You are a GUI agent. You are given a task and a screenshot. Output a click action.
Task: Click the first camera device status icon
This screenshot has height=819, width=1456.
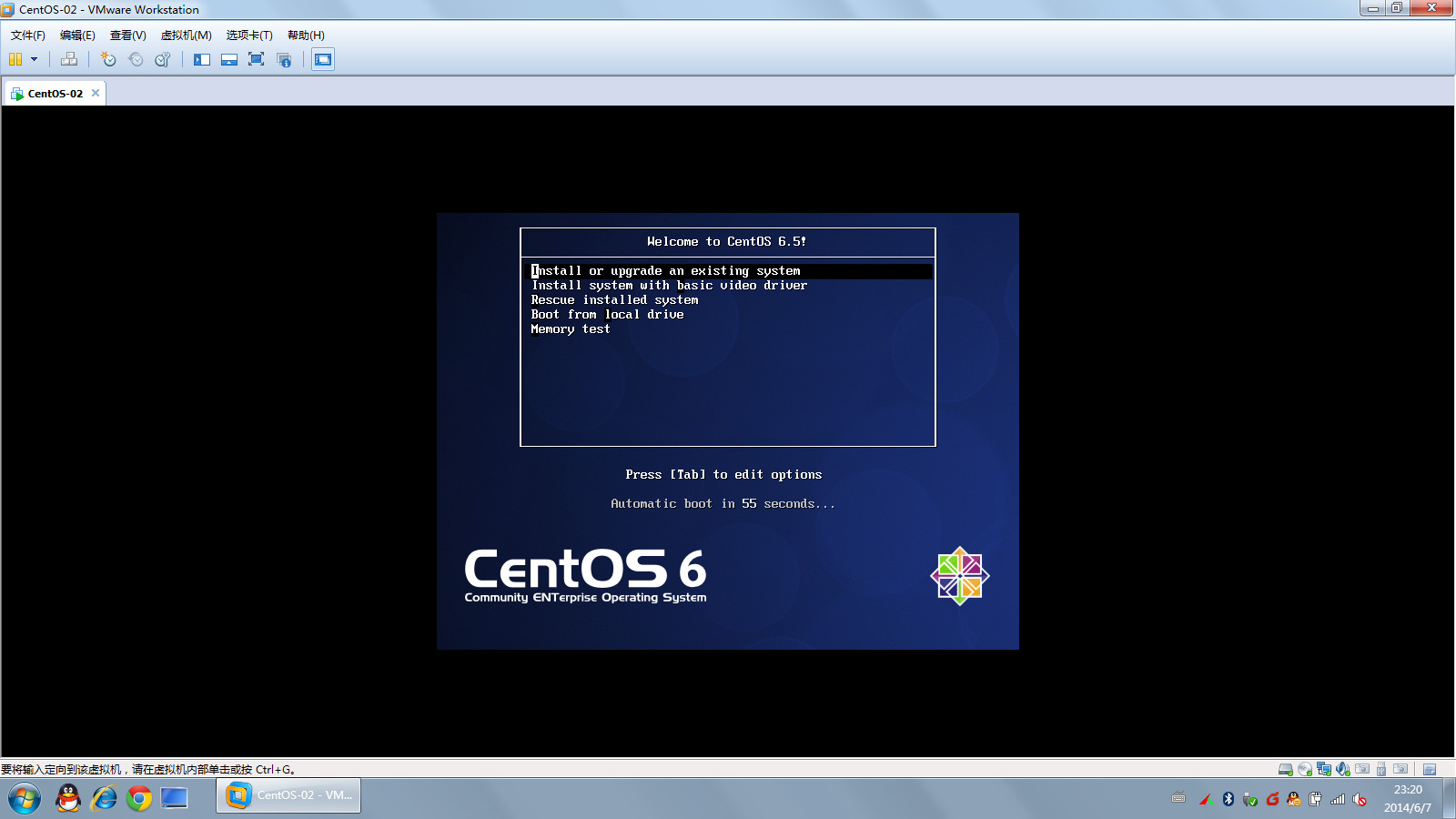coord(1362,769)
